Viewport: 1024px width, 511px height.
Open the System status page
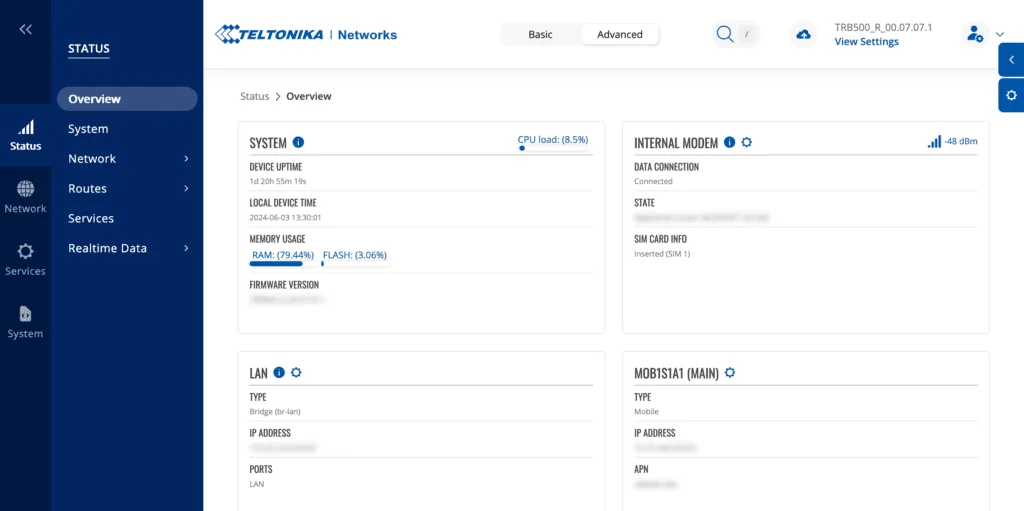pyautogui.click(x=88, y=129)
